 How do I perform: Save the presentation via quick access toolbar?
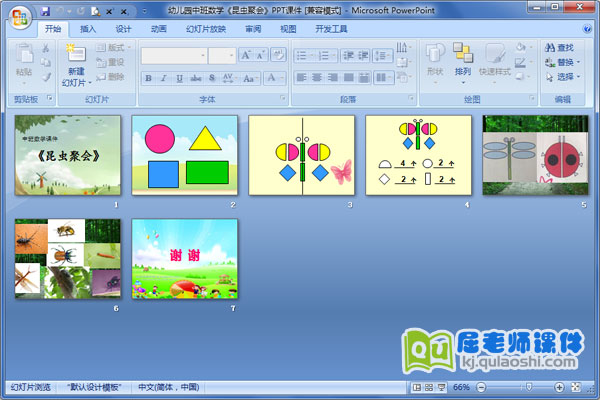tap(46, 10)
